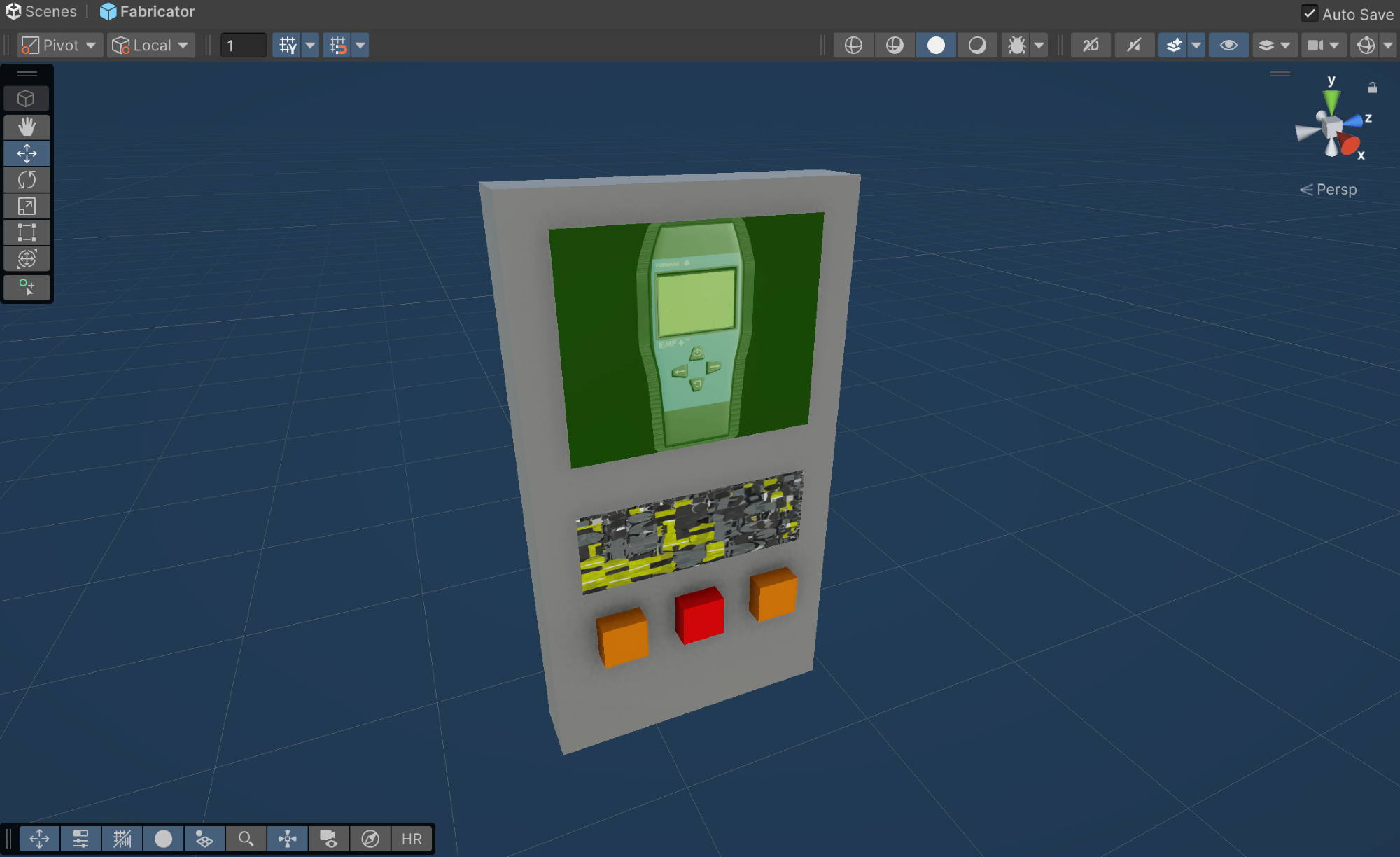The width and height of the screenshot is (1400, 857).
Task: Switch to wireframe draw mode globe icon
Action: point(853,46)
